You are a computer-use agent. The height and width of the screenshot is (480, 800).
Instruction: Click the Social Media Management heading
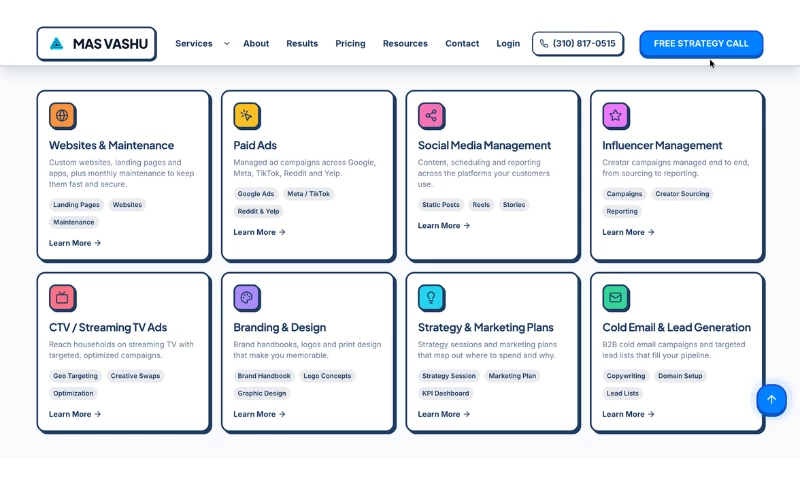(484, 145)
